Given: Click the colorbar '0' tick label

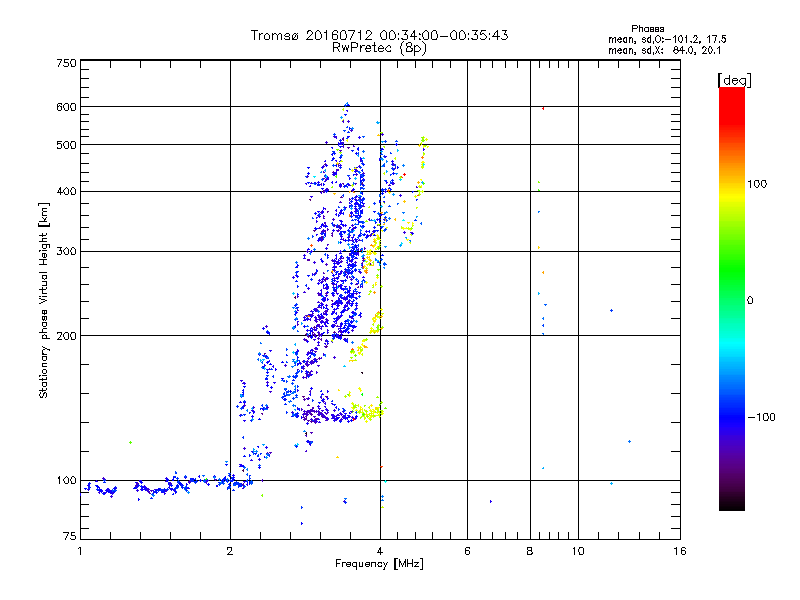Looking at the screenshot, I should (x=750, y=300).
